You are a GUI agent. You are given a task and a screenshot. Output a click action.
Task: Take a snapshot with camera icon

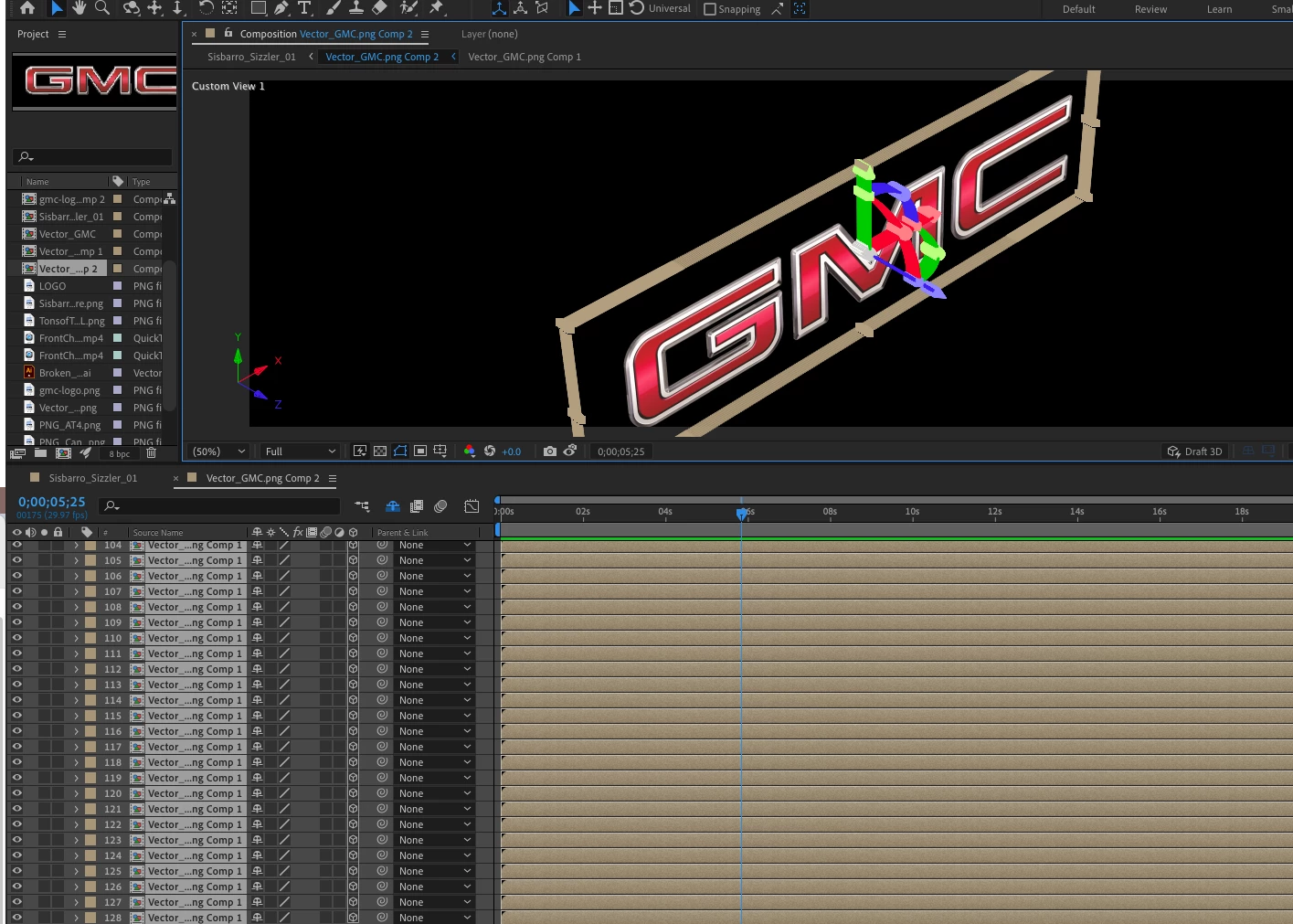[x=549, y=451]
